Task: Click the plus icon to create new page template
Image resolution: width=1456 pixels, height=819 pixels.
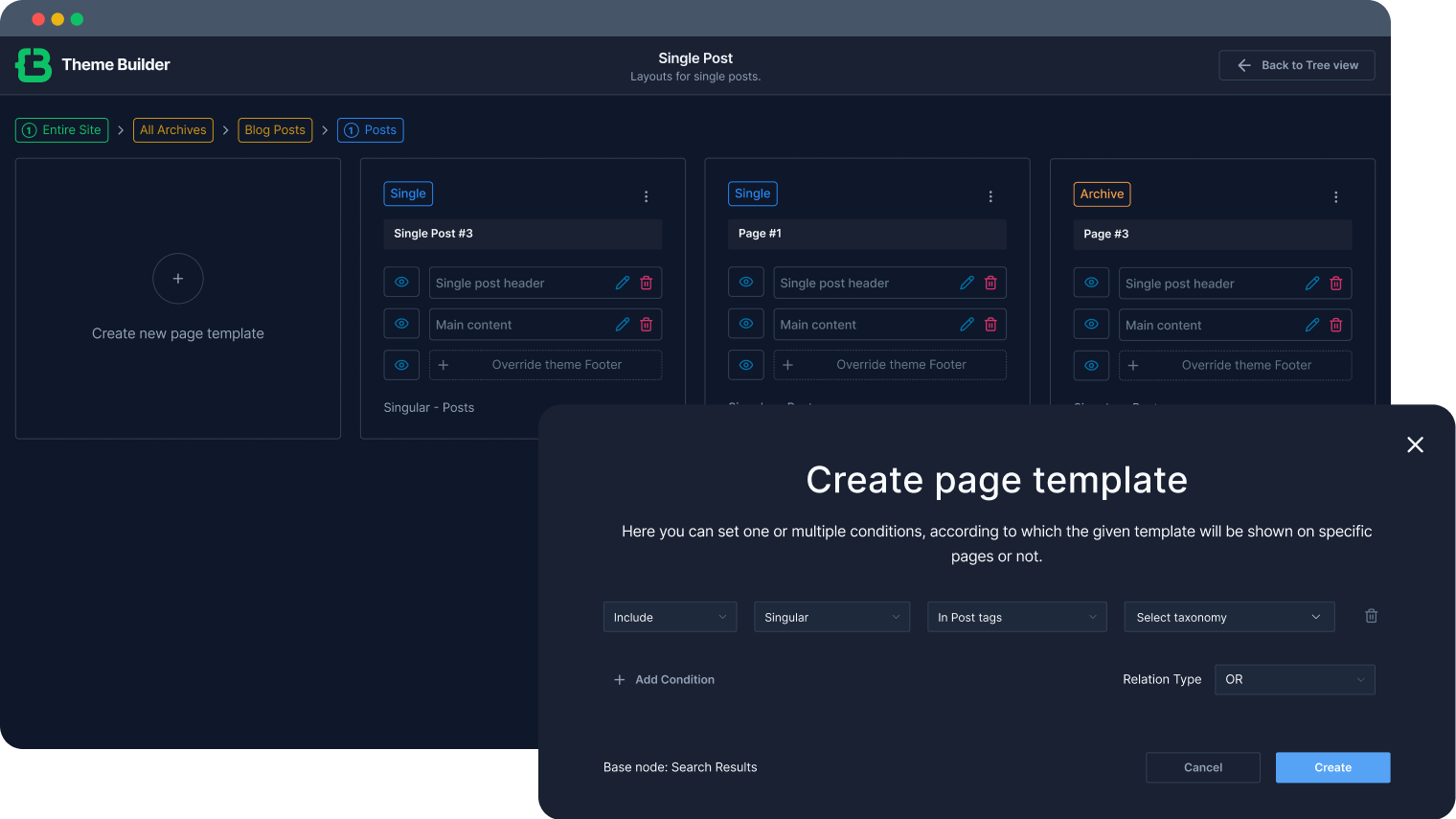Action: (178, 279)
